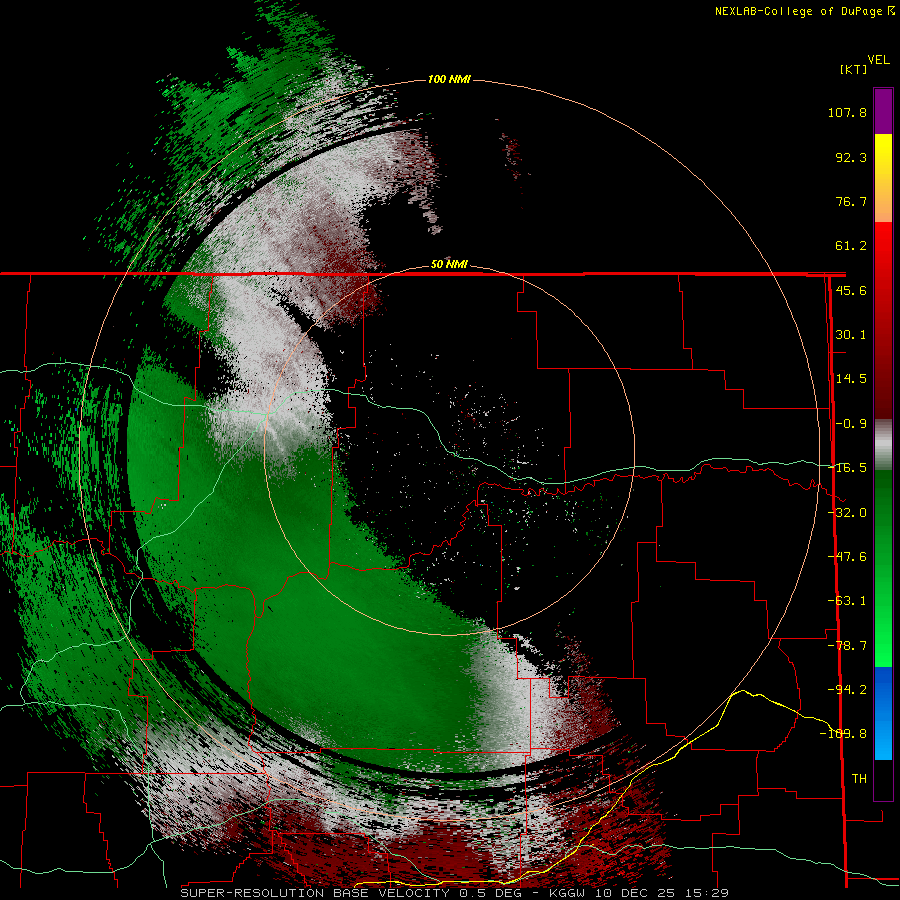The image size is (900, 900).
Task: Click the 14.5 scale value
Action: coord(851,378)
